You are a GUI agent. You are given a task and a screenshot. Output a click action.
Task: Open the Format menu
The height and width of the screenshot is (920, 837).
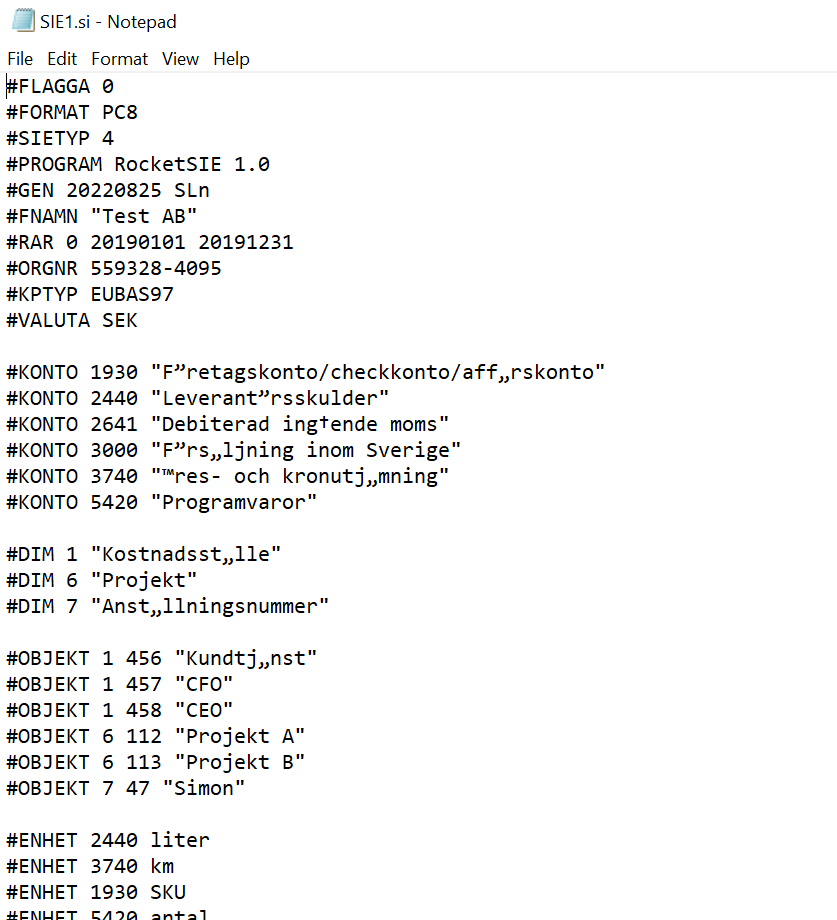pos(119,59)
